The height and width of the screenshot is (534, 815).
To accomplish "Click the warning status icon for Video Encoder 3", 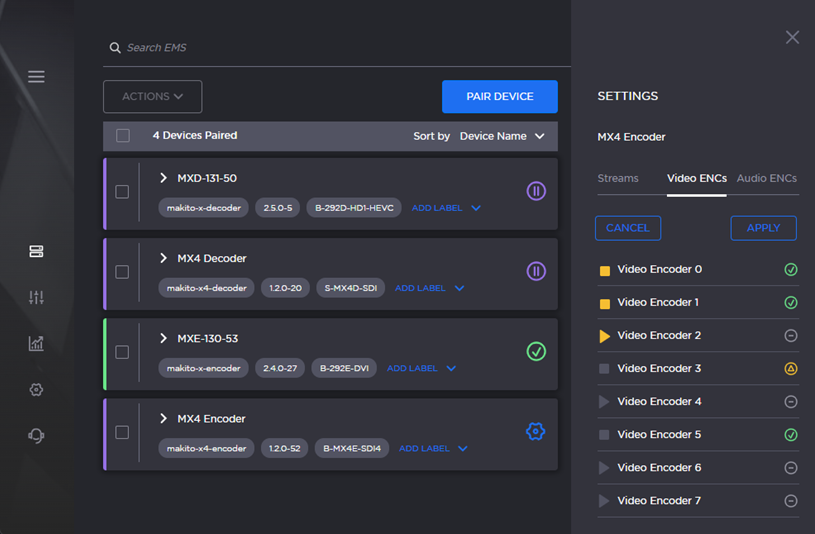I will [x=791, y=368].
